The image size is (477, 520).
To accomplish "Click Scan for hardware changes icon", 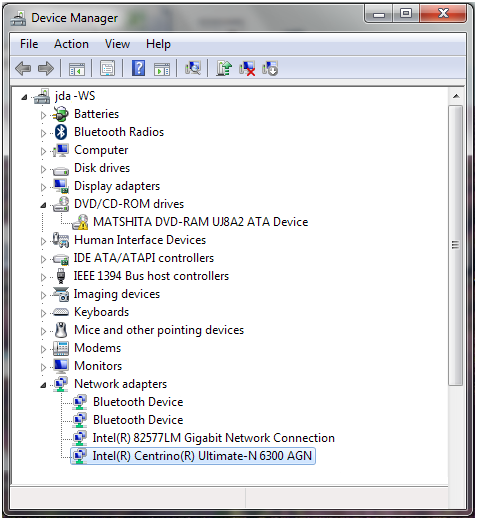I will 193,68.
